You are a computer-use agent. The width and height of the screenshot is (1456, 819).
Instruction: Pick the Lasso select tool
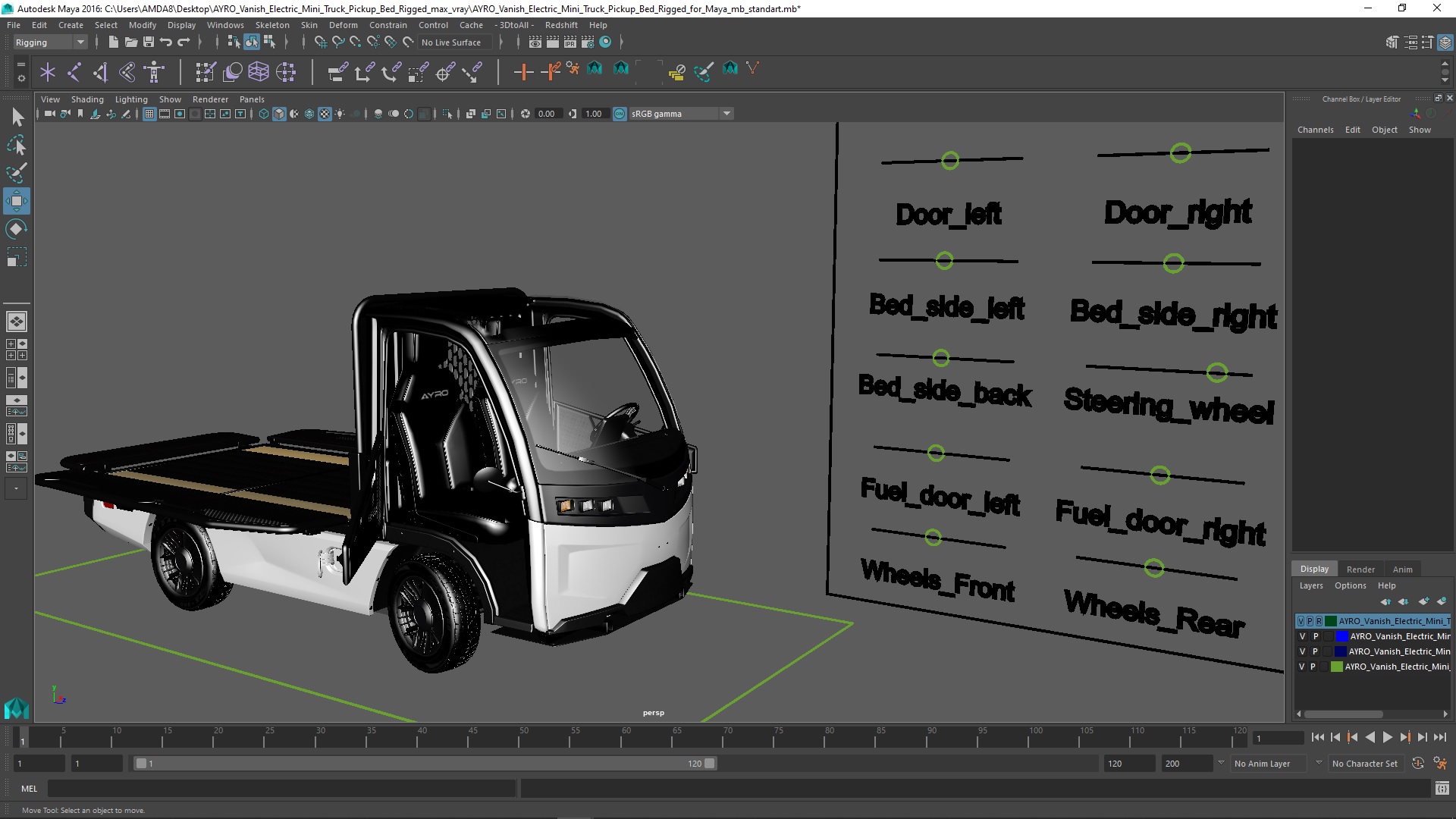point(17,145)
